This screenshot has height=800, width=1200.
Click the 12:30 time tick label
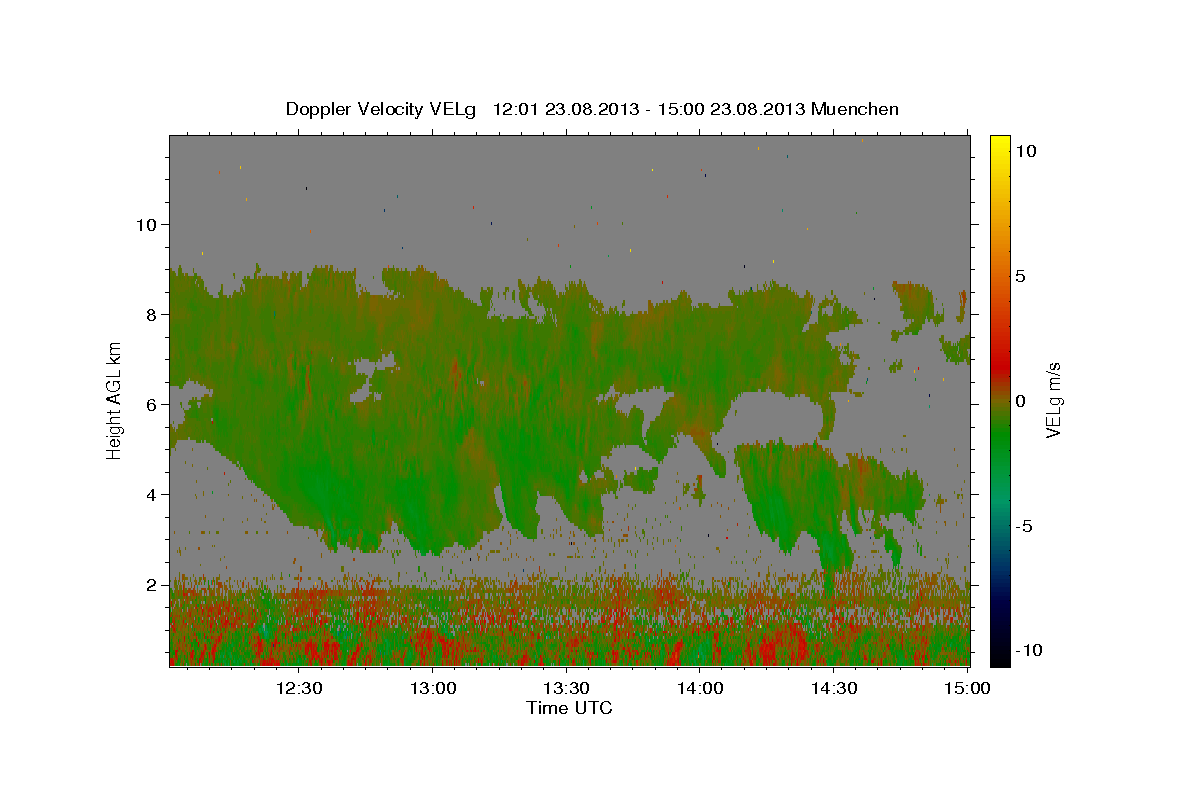pos(299,689)
